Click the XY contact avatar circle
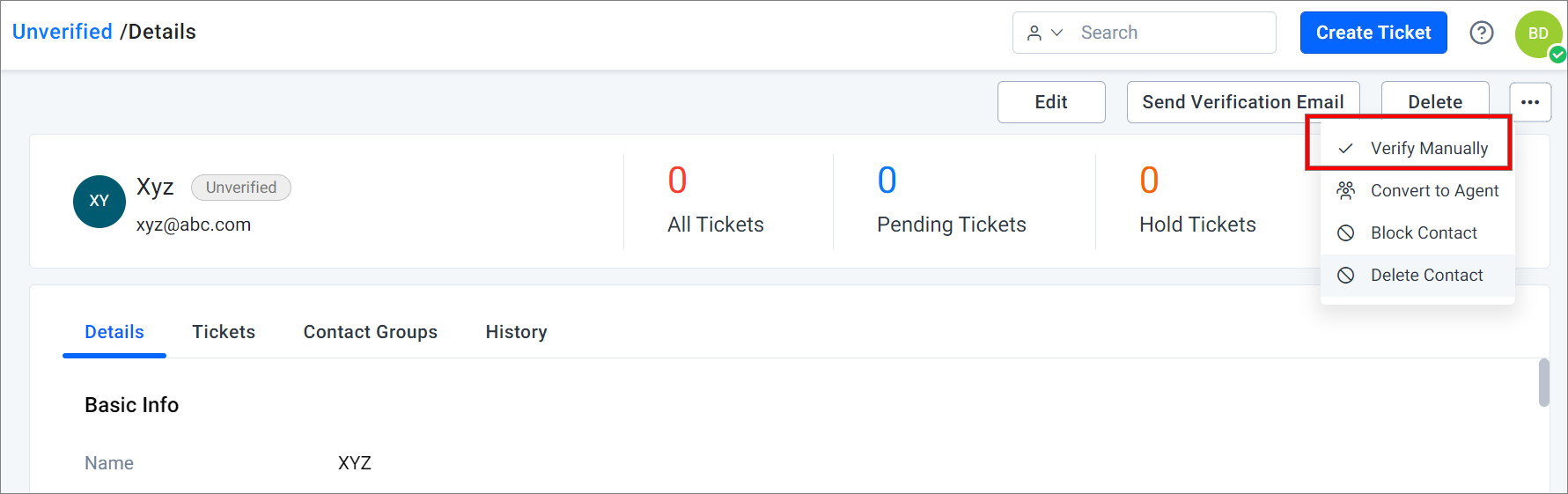 pos(99,201)
